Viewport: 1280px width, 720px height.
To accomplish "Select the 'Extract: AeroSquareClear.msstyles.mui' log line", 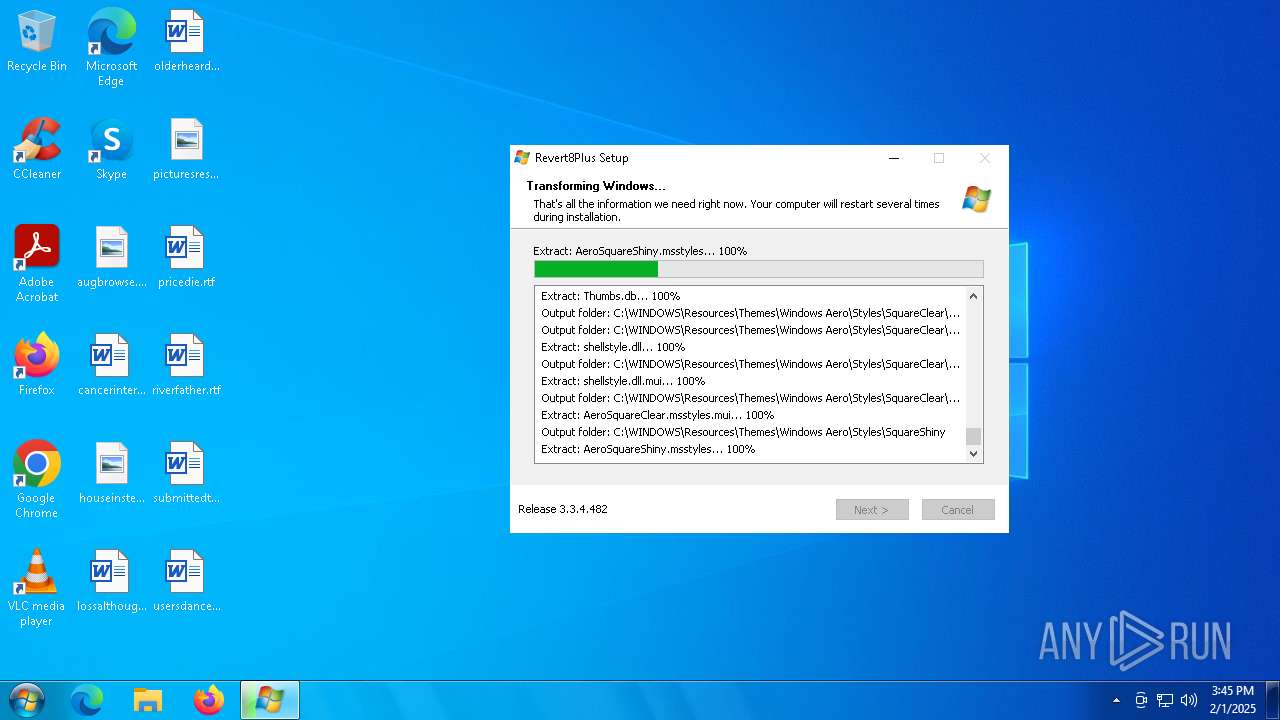I will point(658,415).
